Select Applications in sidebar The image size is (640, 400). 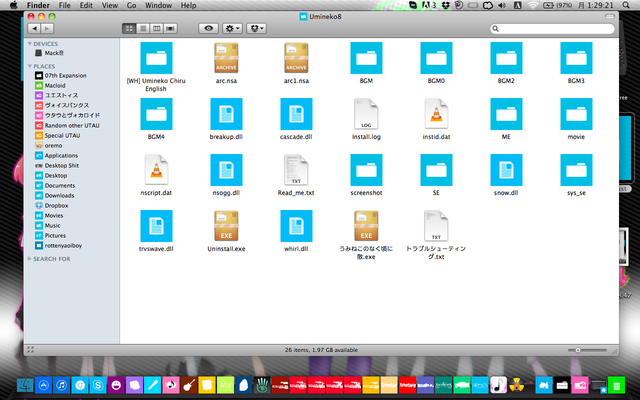pyautogui.click(x=56, y=156)
